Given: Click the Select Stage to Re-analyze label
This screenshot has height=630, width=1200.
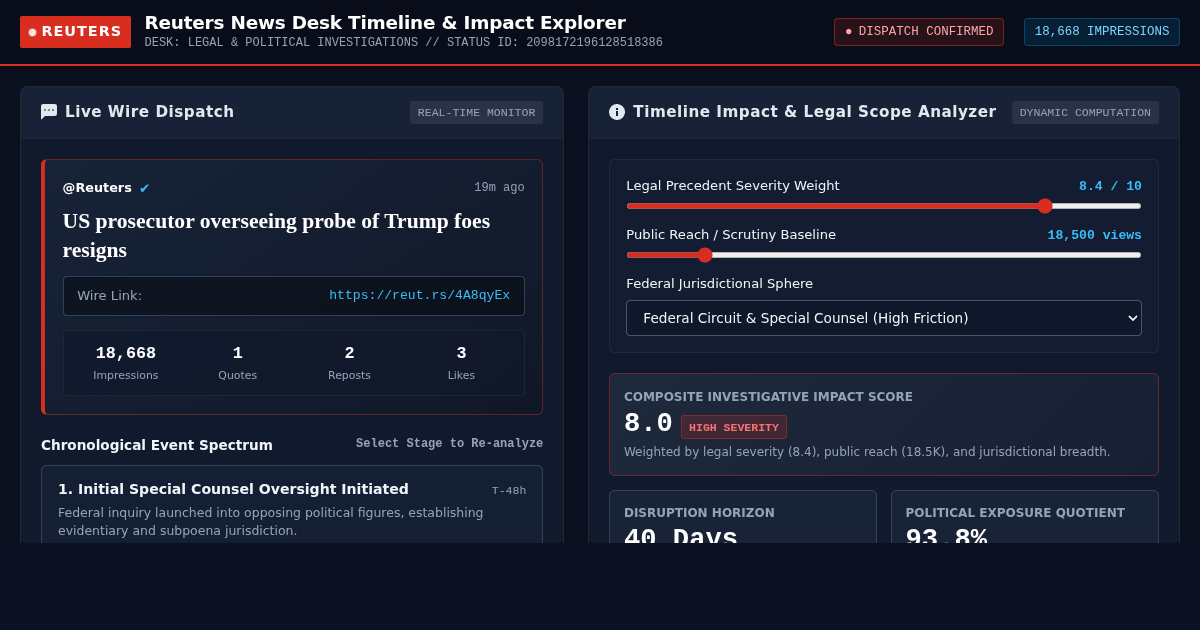Looking at the screenshot, I should [449, 444].
